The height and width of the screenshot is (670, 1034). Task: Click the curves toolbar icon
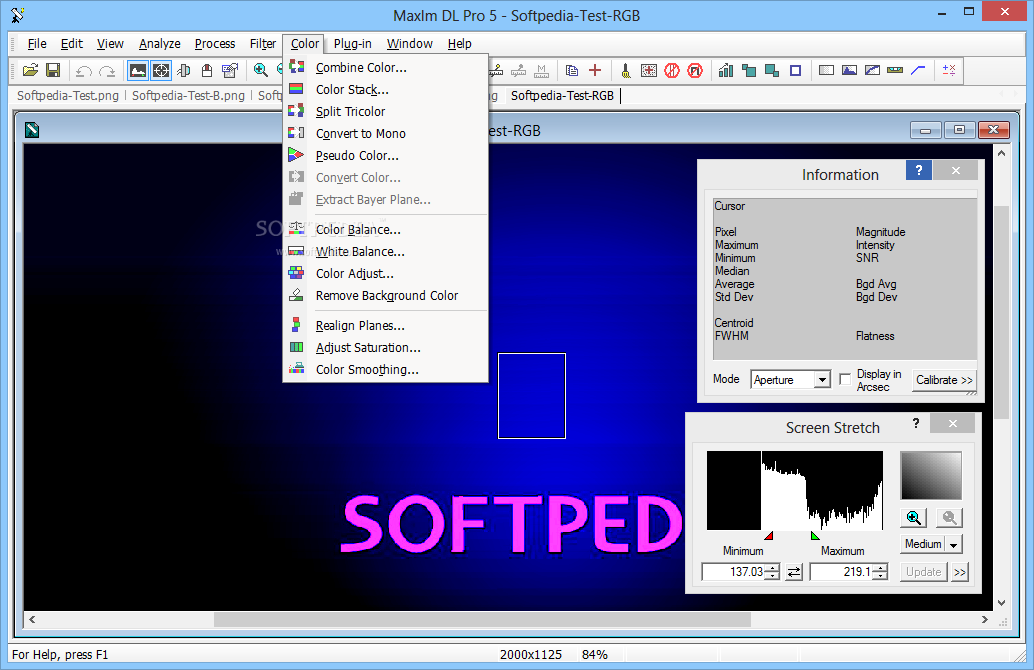[x=872, y=71]
